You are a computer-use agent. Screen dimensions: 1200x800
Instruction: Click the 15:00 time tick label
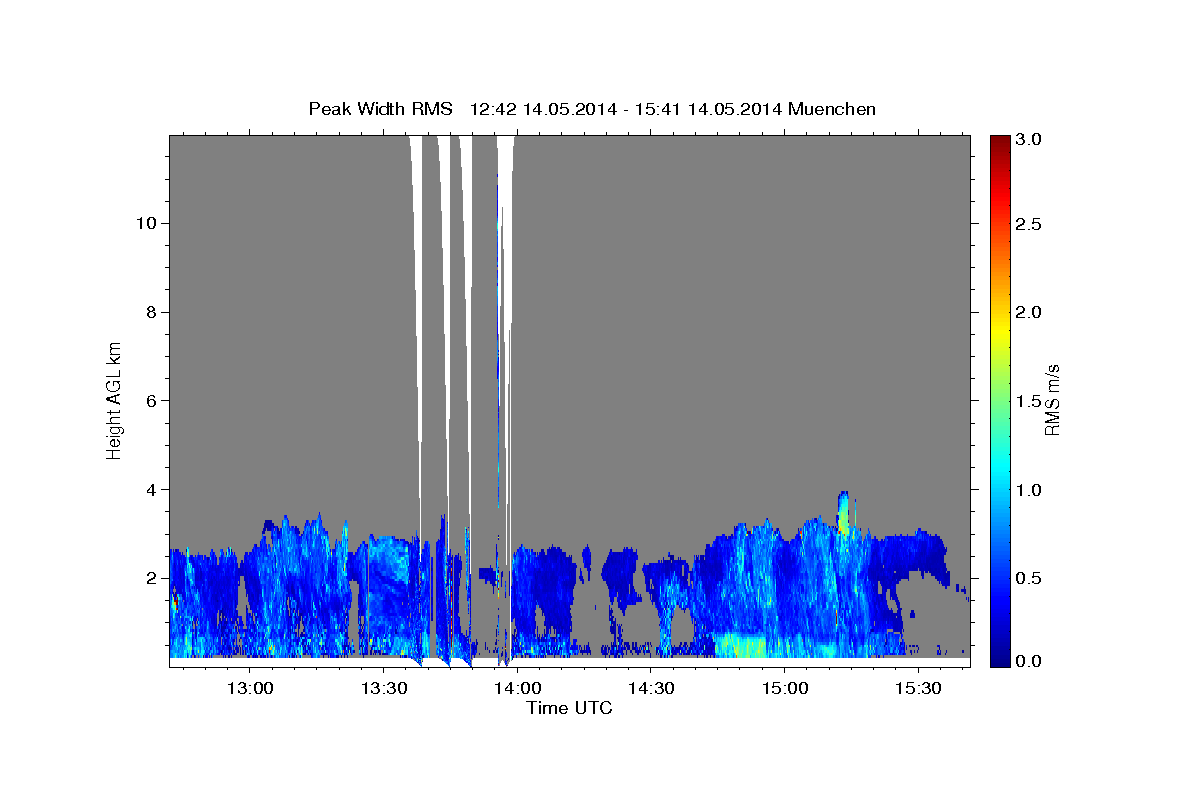(x=784, y=688)
